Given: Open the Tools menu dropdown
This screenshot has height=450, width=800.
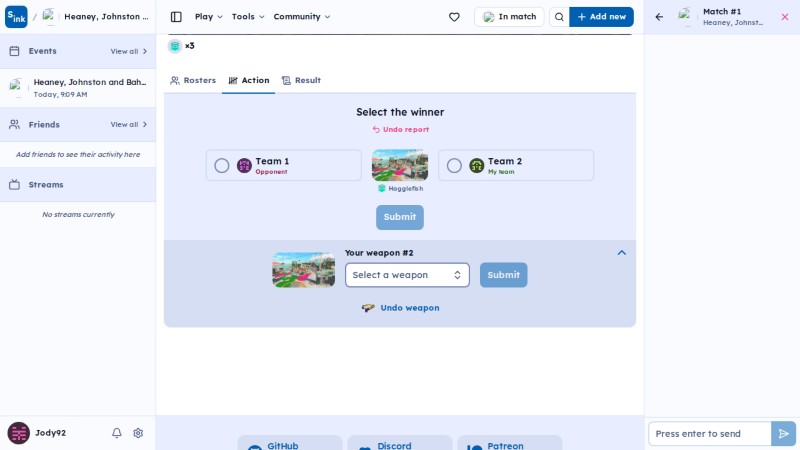Looking at the screenshot, I should click(248, 17).
